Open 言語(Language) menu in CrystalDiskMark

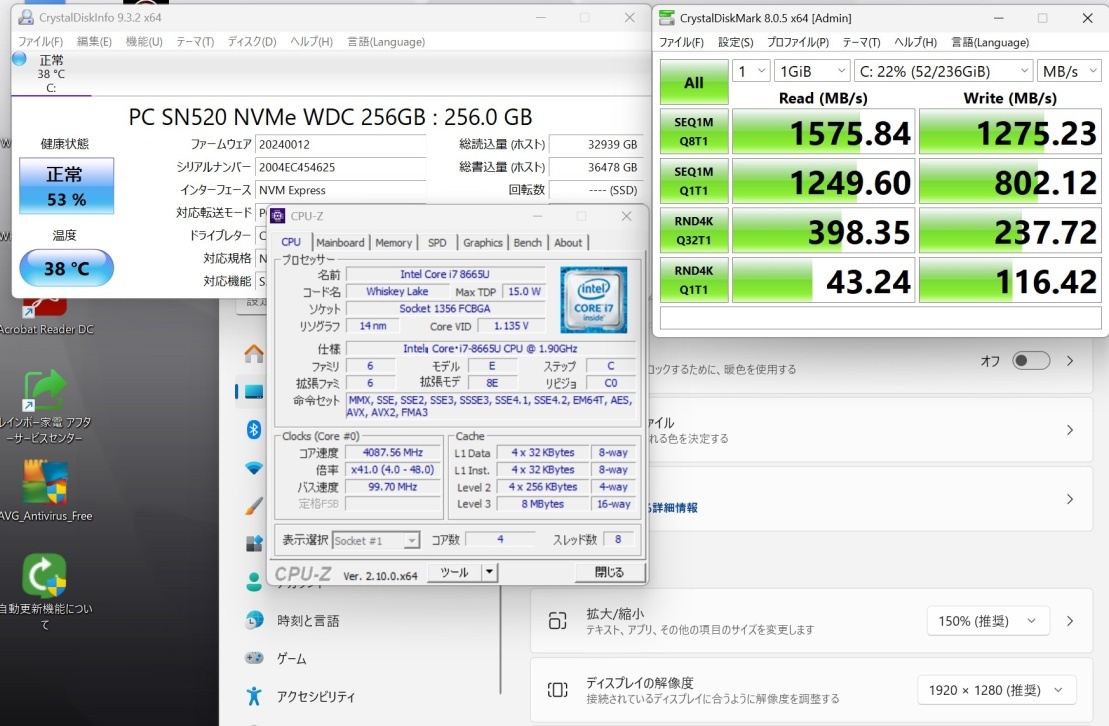pyautogui.click(x=990, y=42)
